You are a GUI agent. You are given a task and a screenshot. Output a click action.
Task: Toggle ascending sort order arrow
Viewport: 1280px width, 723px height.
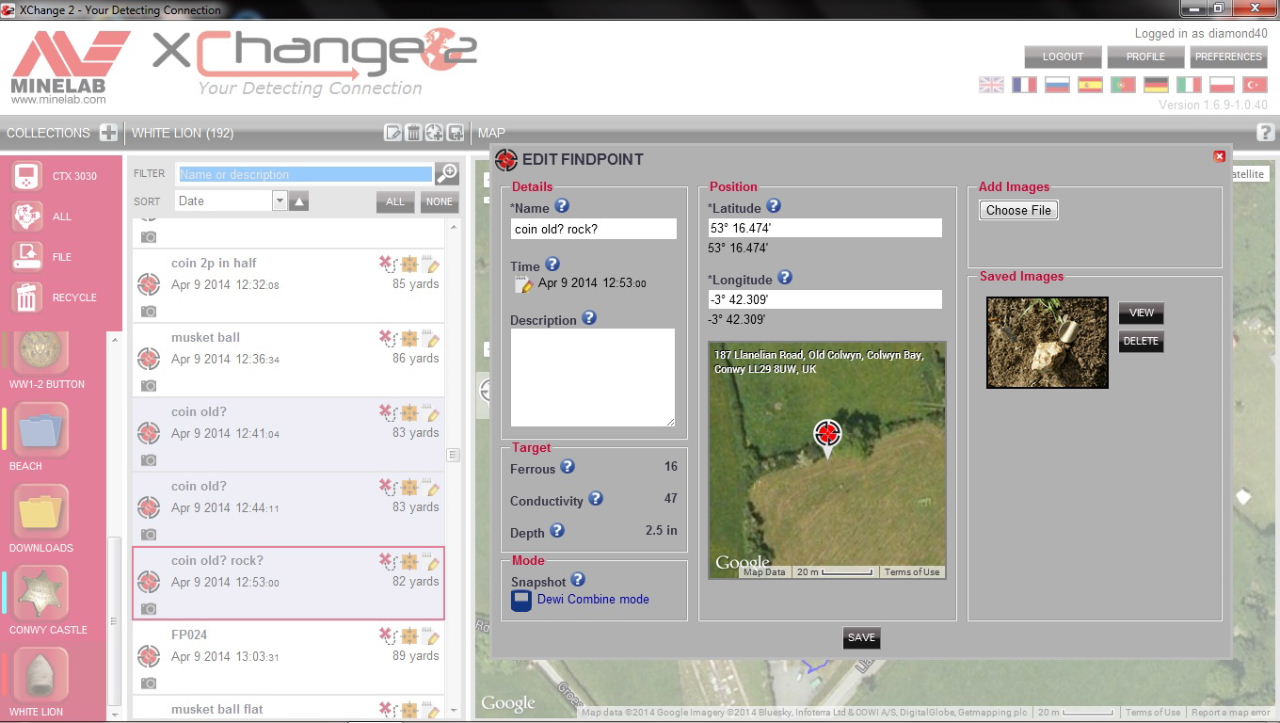tap(299, 202)
